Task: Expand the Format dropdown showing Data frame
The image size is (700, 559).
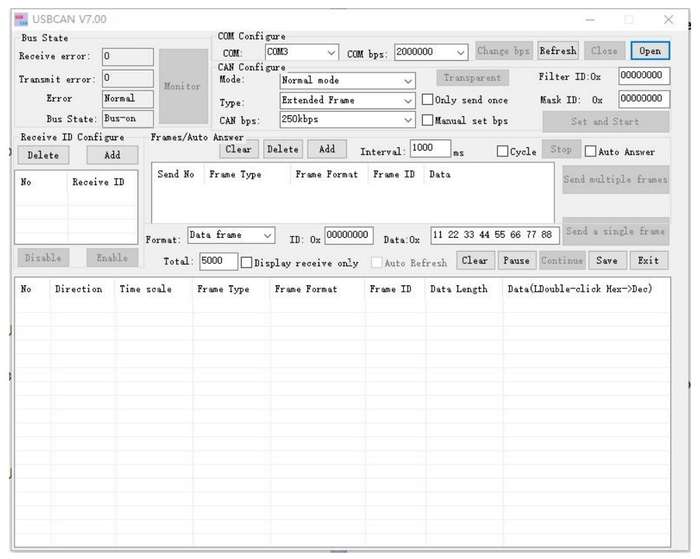Action: click(x=231, y=235)
